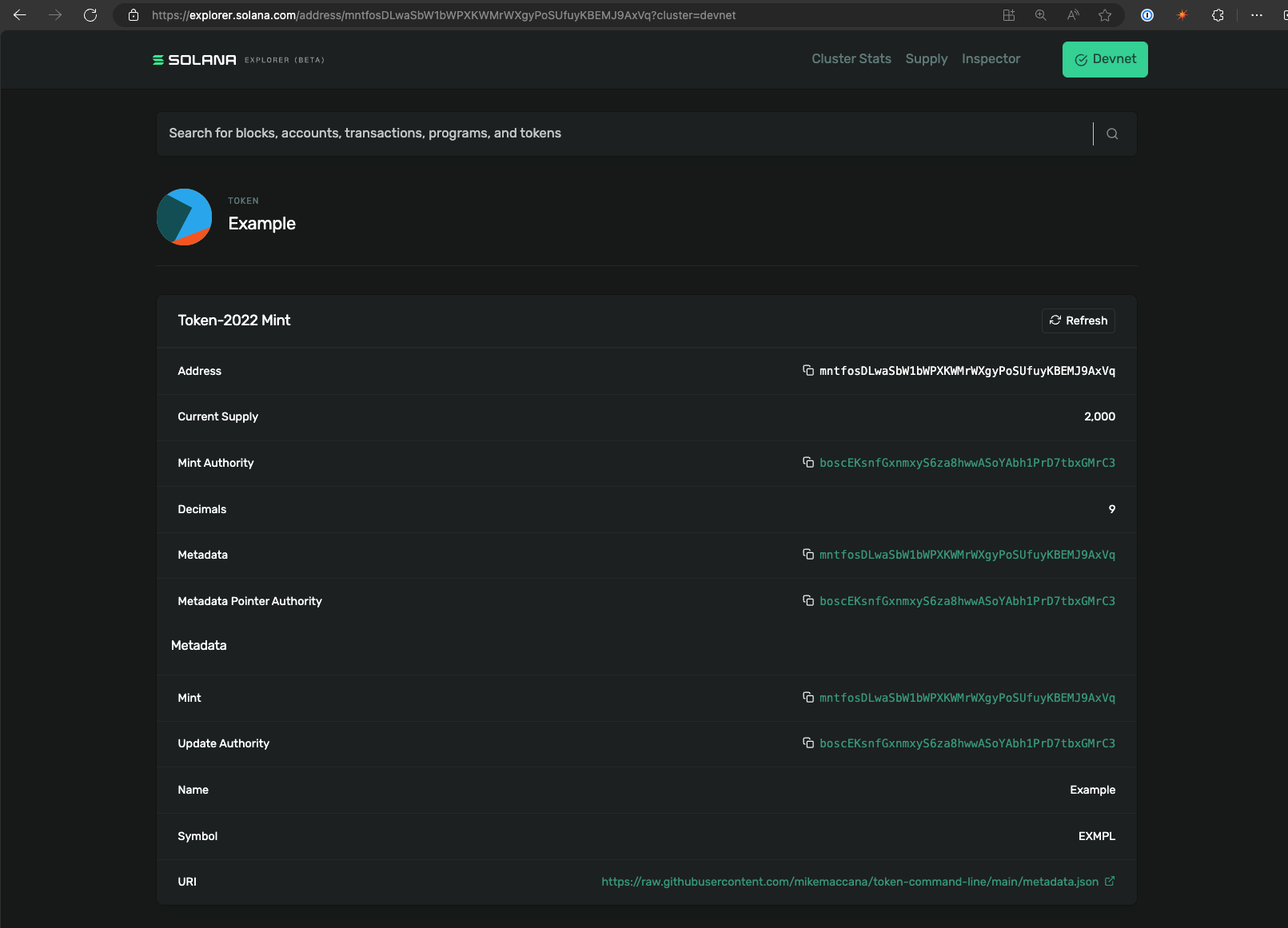
Task: Click the search magnifier icon
Action: 1112,133
